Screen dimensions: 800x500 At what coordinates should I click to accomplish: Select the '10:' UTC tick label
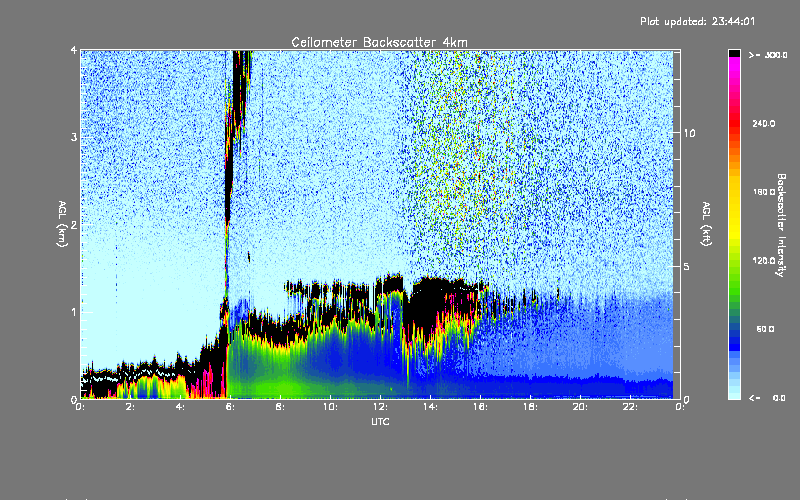click(330, 407)
